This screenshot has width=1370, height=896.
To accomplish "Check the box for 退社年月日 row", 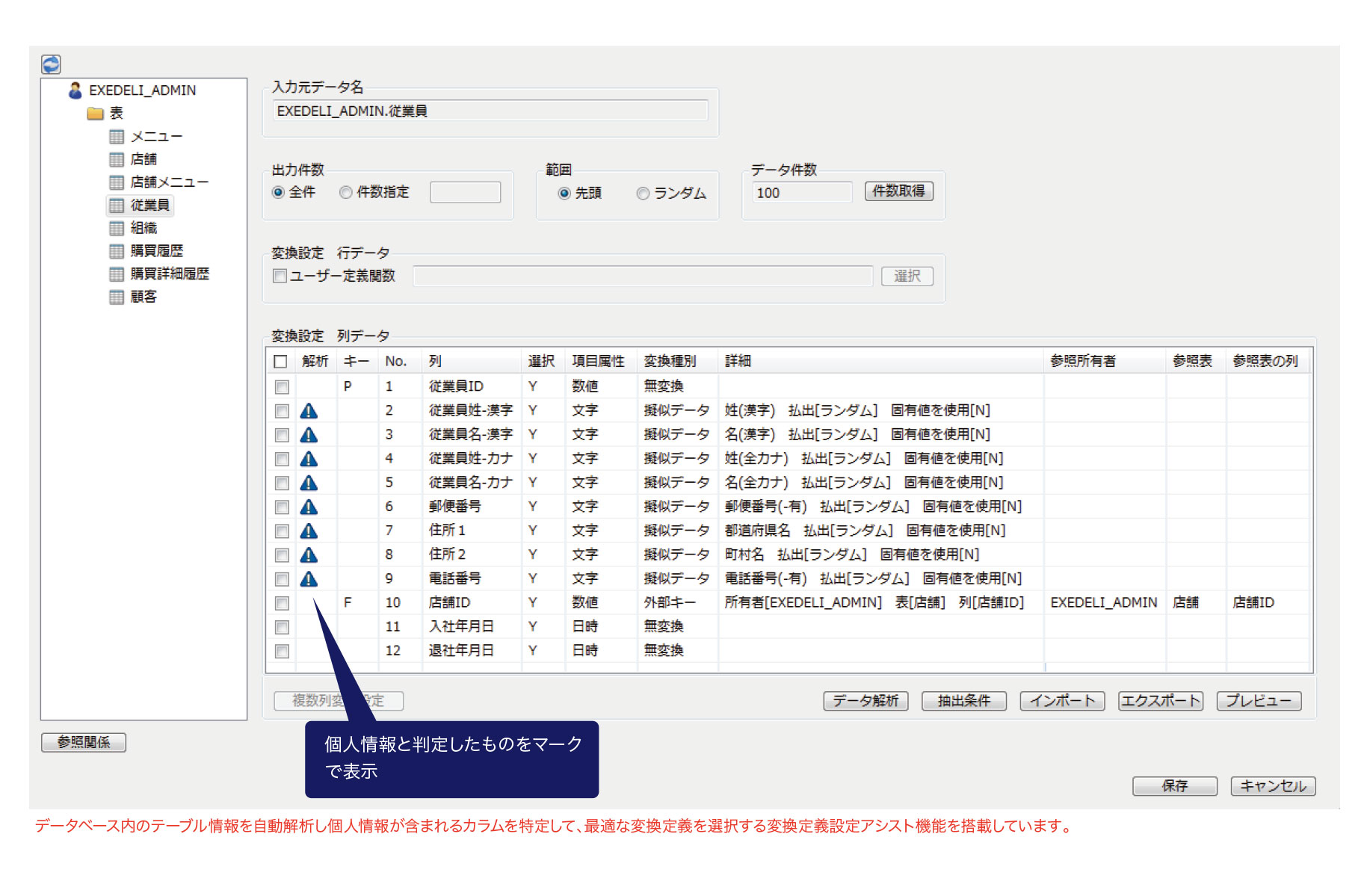I will [x=282, y=651].
